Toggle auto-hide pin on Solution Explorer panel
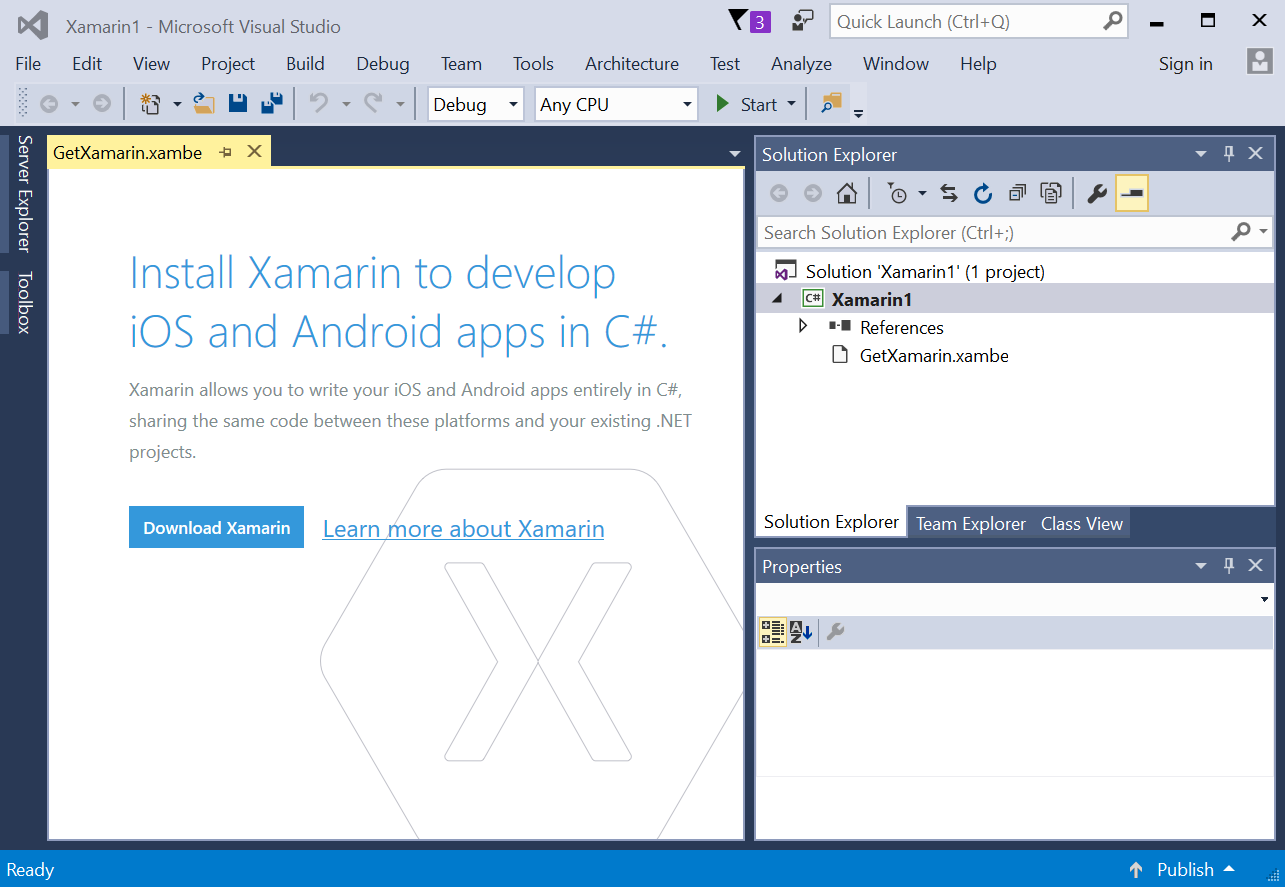This screenshot has height=887, width=1285. [x=1230, y=154]
